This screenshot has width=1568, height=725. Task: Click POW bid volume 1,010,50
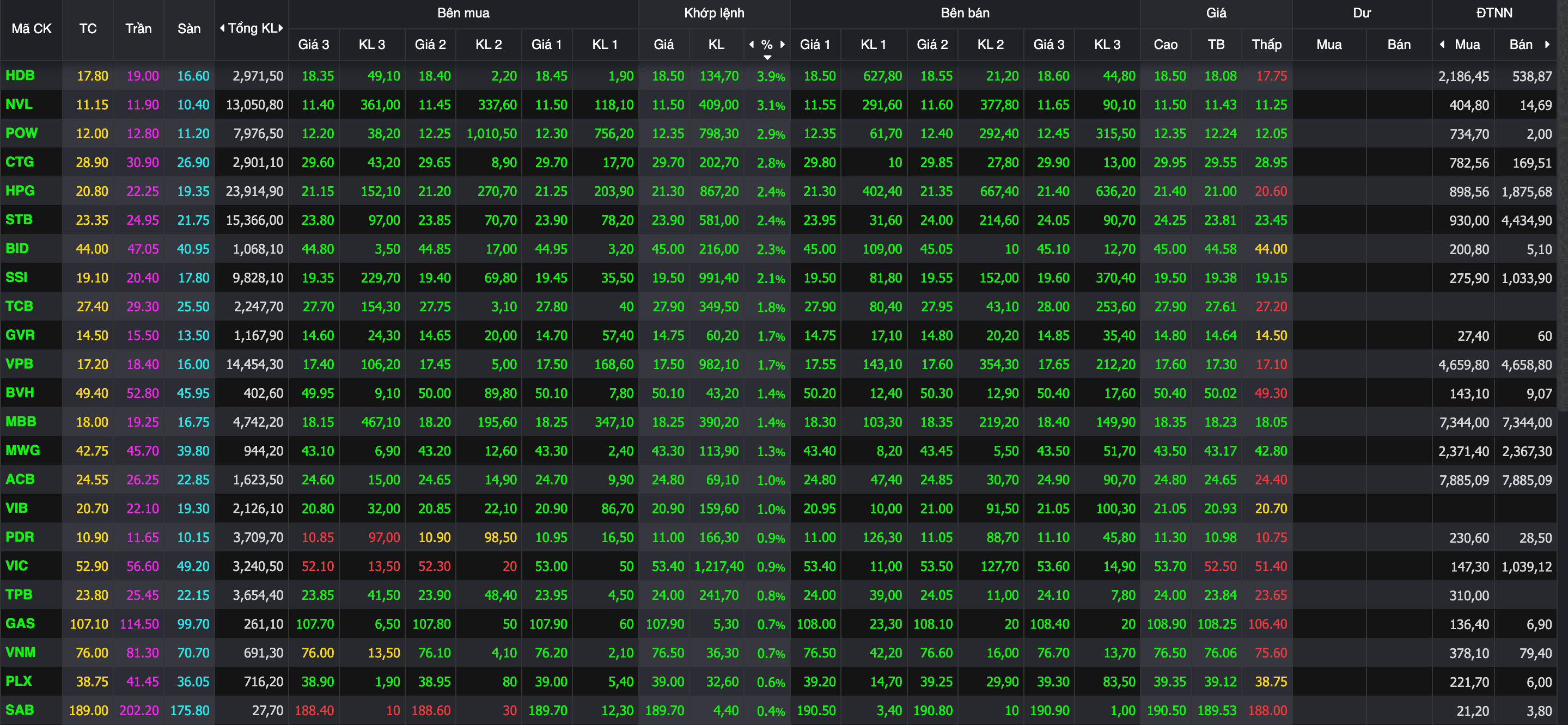(x=491, y=133)
